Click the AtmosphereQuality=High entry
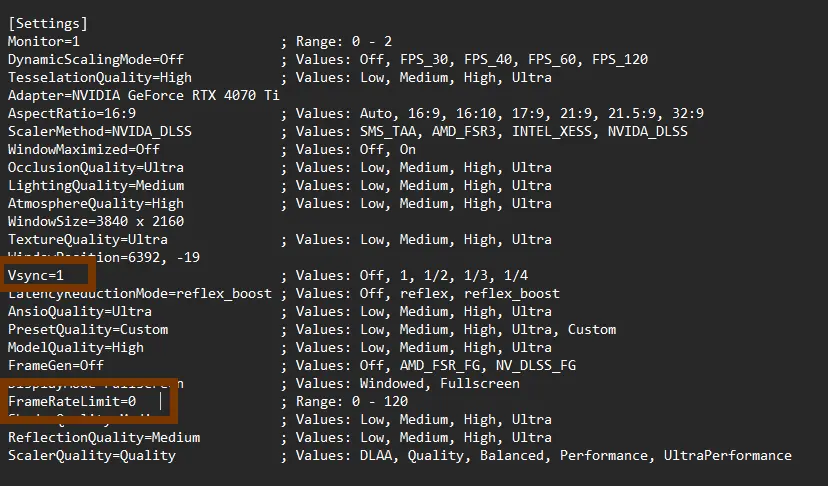The width and height of the screenshot is (828, 486). 96,203
